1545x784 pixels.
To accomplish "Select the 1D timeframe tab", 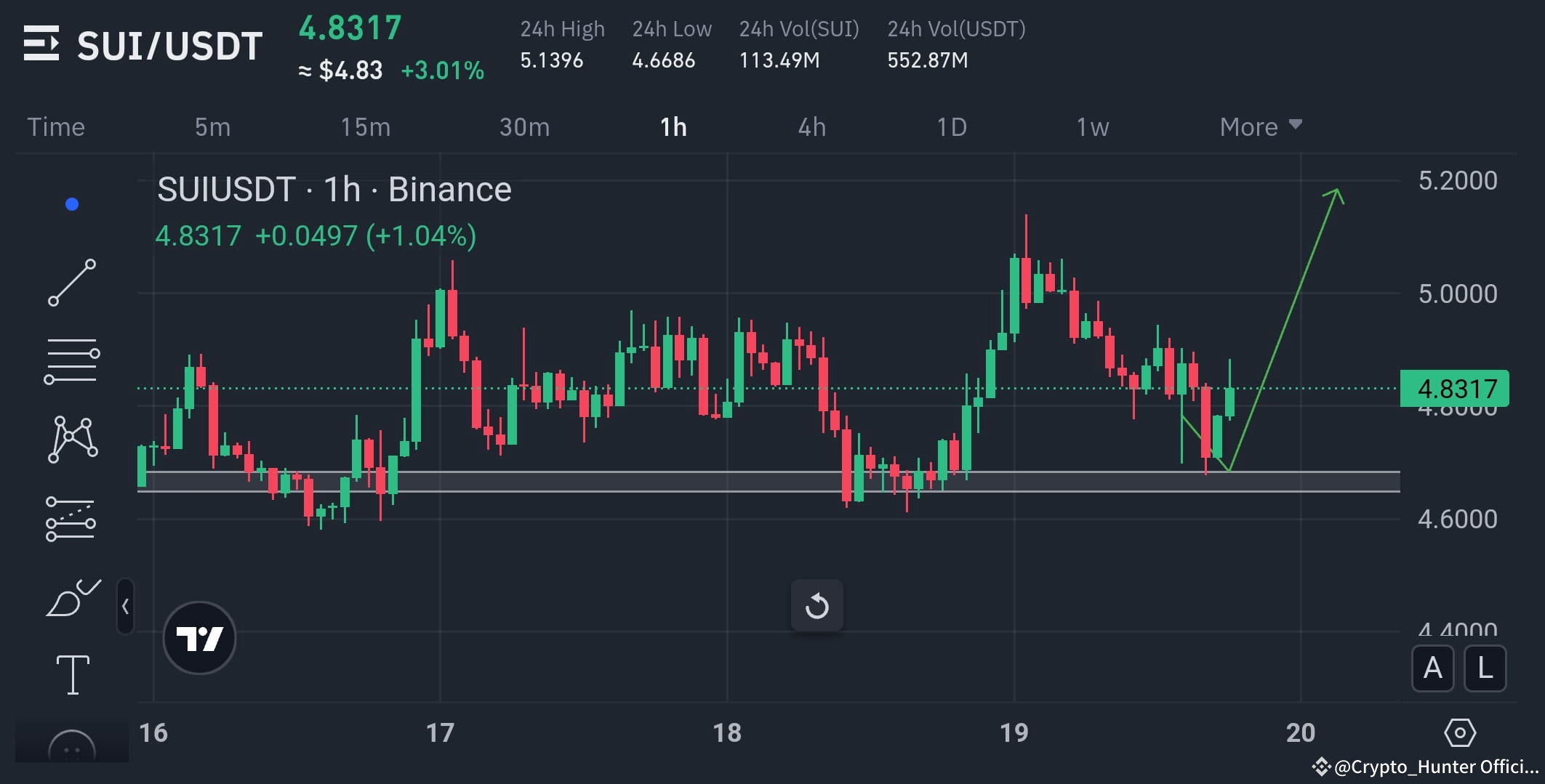I will coord(952,126).
